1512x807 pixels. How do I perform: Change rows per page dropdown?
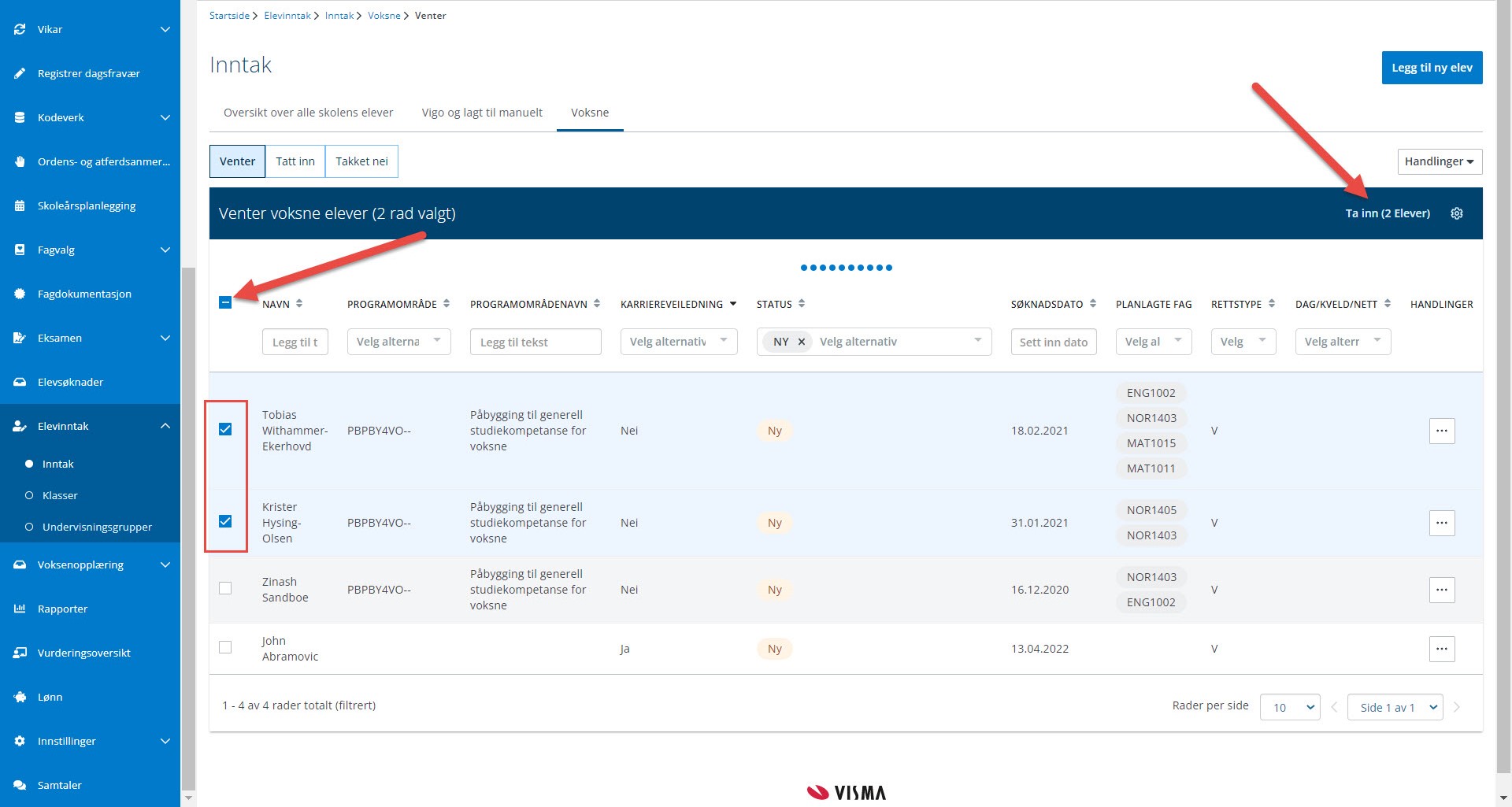pos(1291,707)
